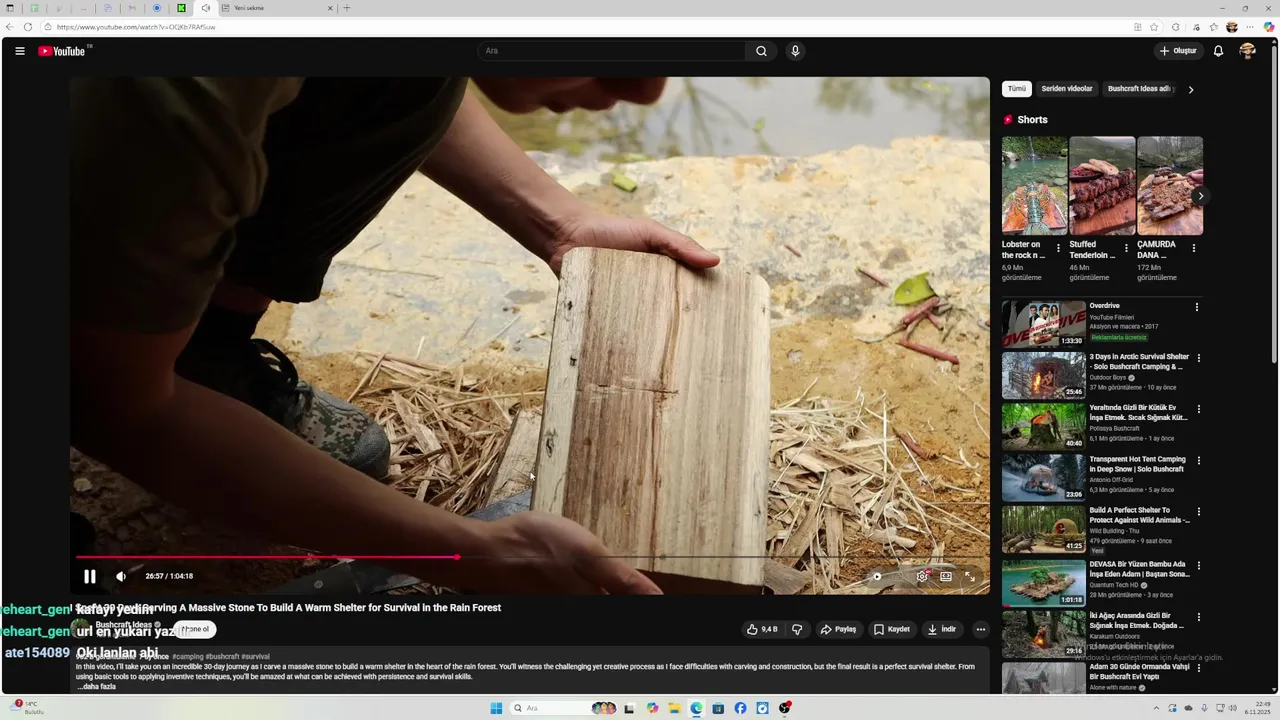The image size is (1280, 720).
Task: Open Transparent Hot Tent Camping video title
Action: pos(1138,464)
